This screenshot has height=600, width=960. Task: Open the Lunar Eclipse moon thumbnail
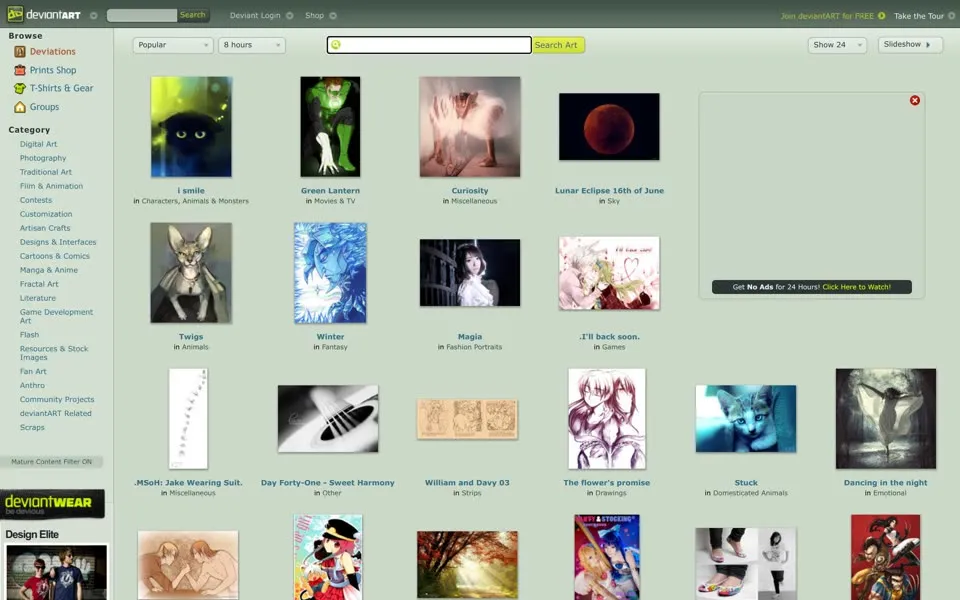click(x=609, y=127)
